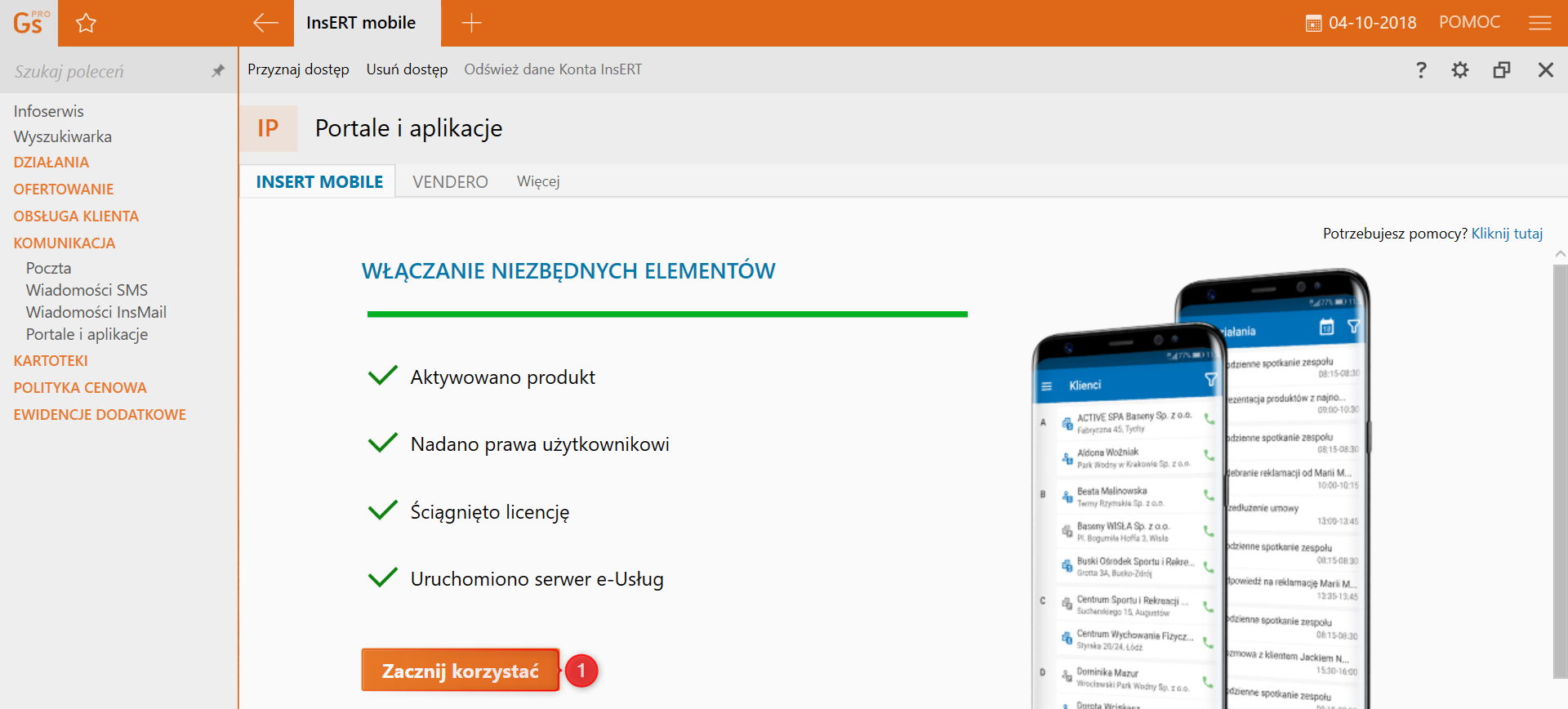Select the InsERT mobile tab

click(367, 23)
